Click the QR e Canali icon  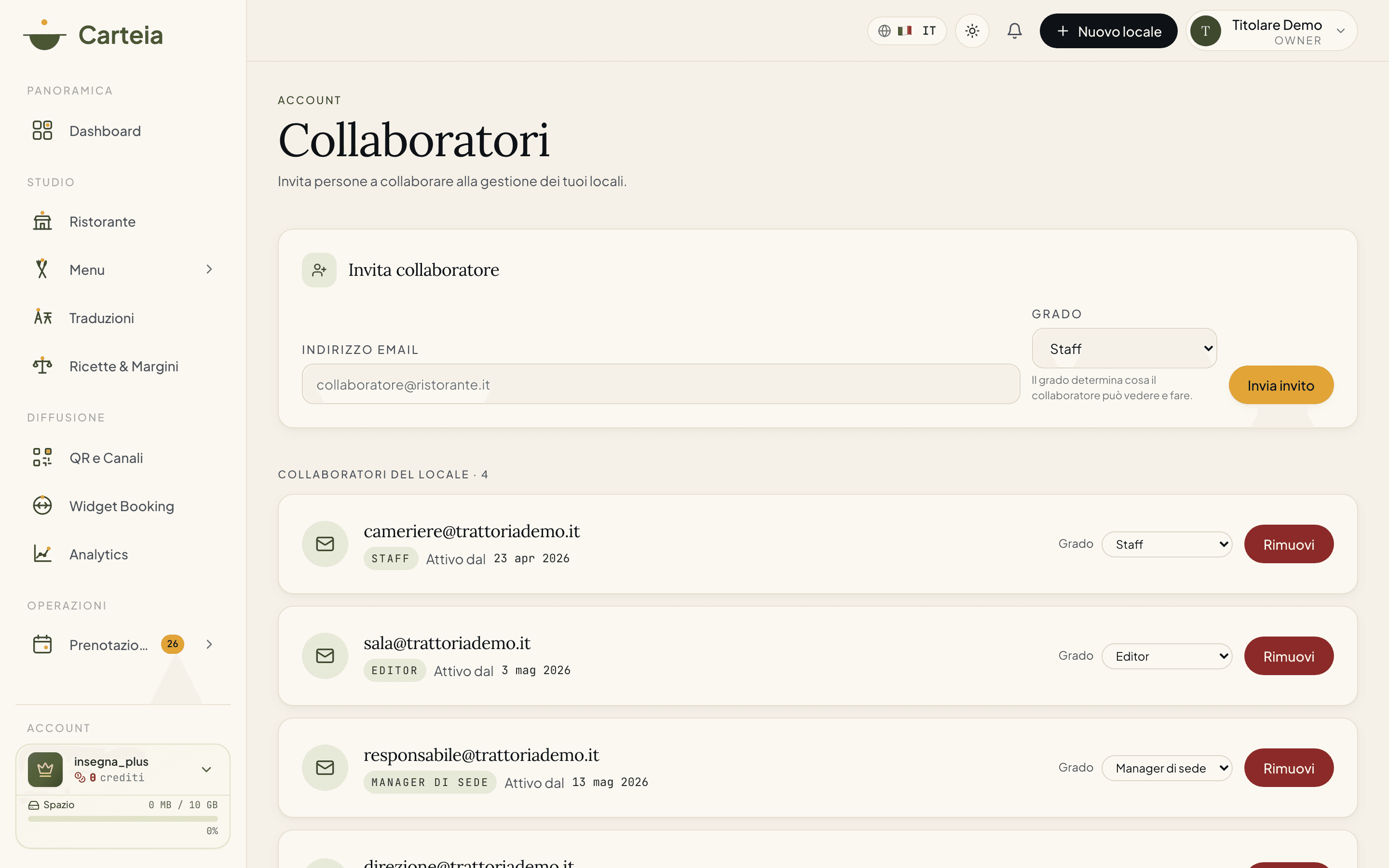(x=42, y=458)
